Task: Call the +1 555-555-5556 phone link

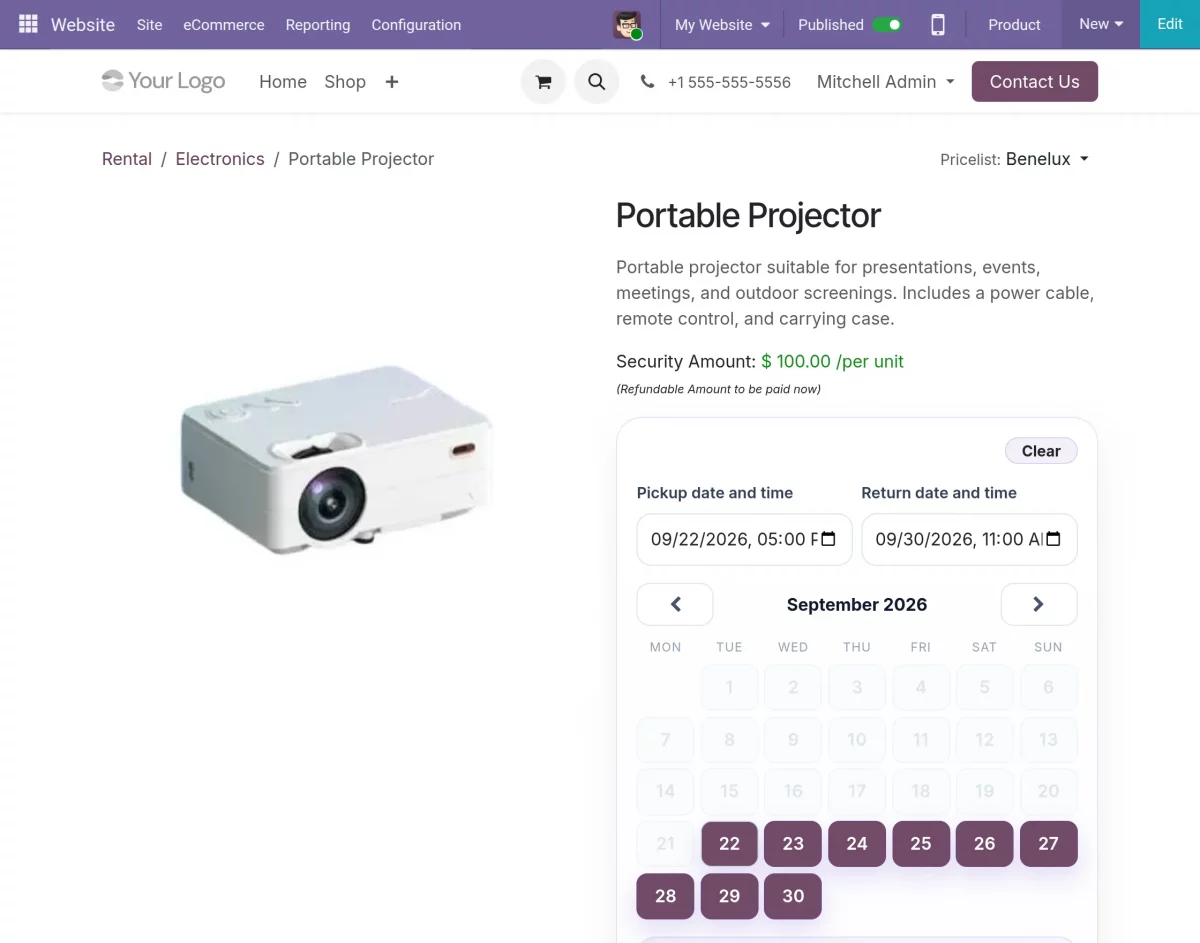Action: click(x=729, y=82)
